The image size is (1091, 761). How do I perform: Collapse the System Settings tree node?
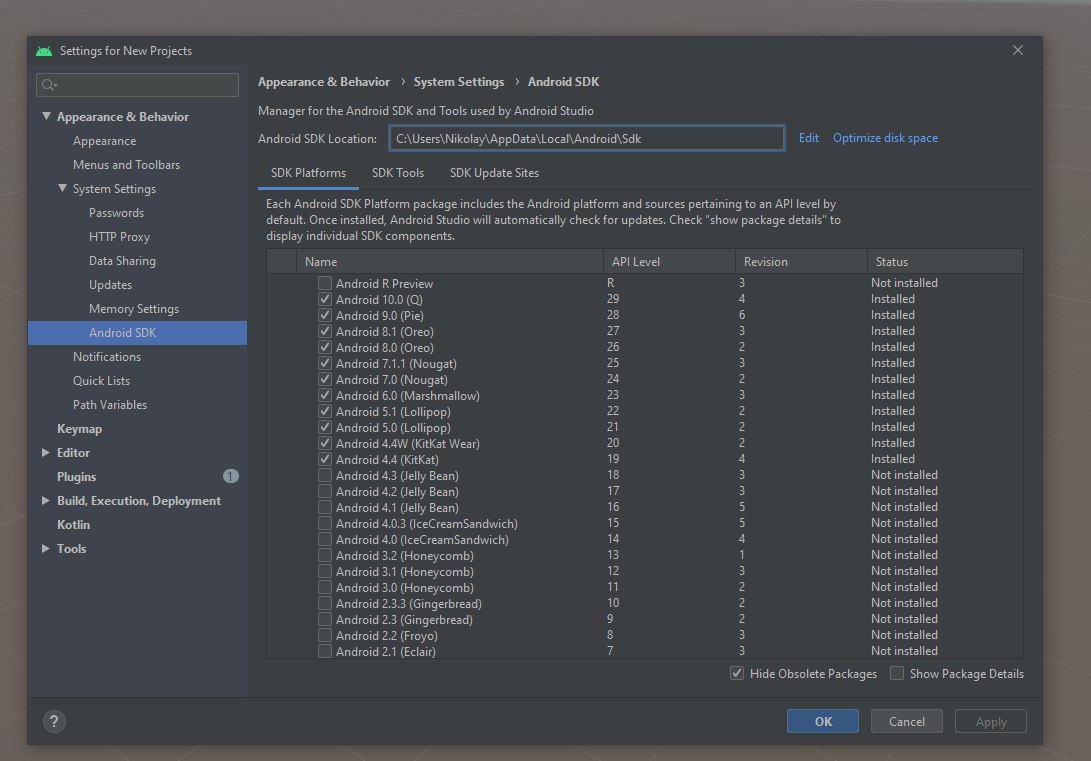point(63,188)
